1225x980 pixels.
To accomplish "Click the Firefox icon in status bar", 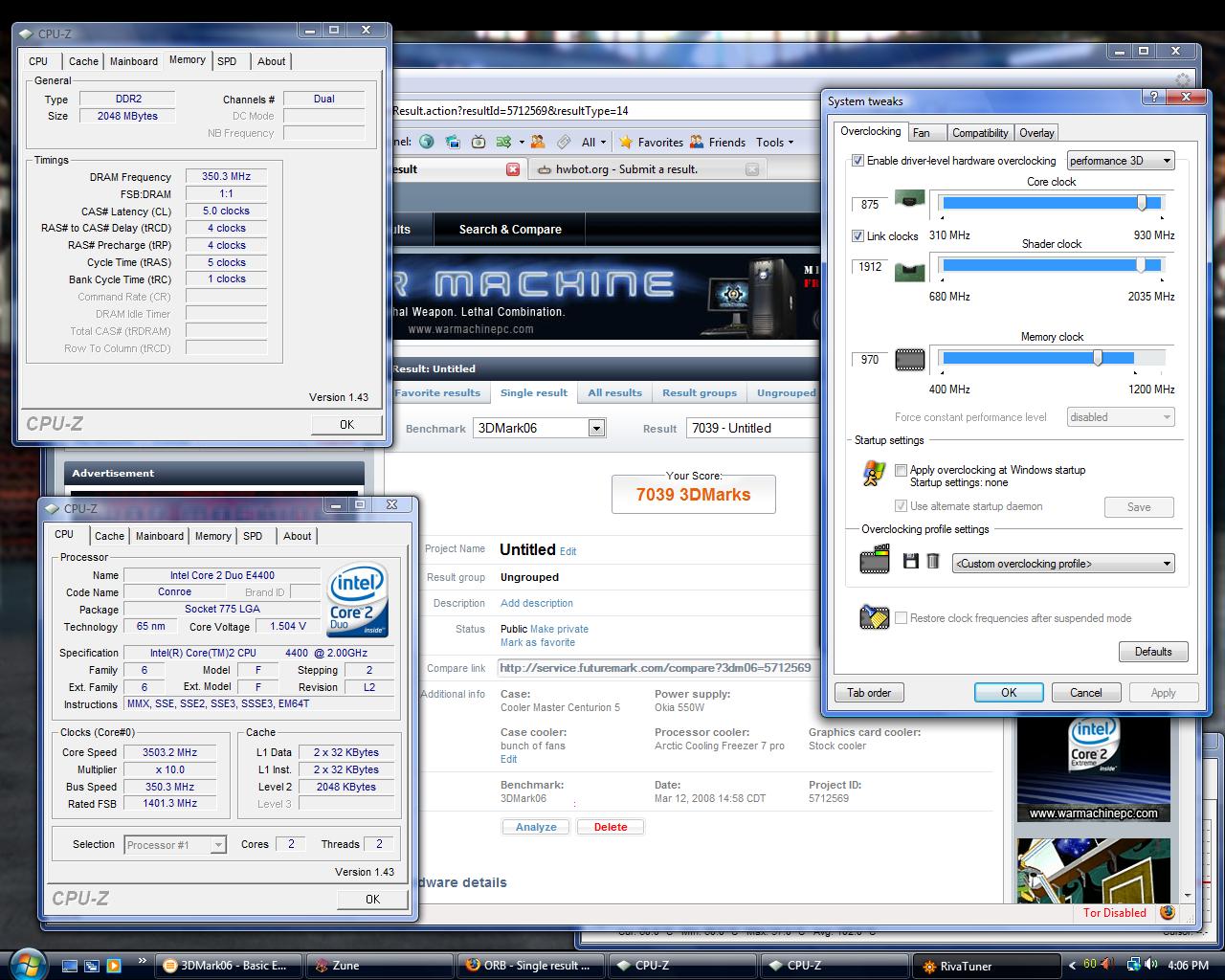I will click(x=1168, y=912).
